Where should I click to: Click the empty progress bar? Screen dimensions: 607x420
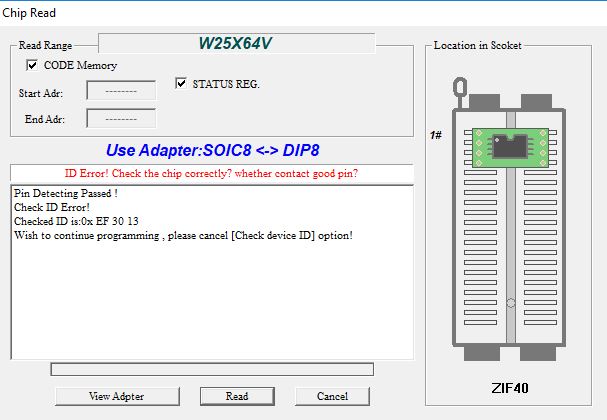[212, 369]
